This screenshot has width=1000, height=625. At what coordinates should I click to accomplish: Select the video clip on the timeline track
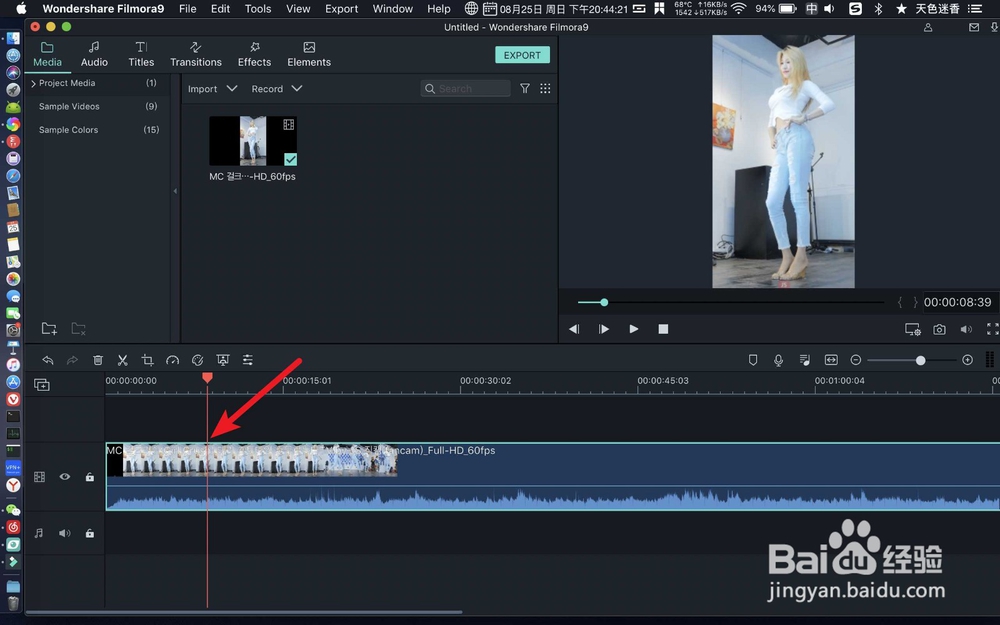[x=552, y=476]
